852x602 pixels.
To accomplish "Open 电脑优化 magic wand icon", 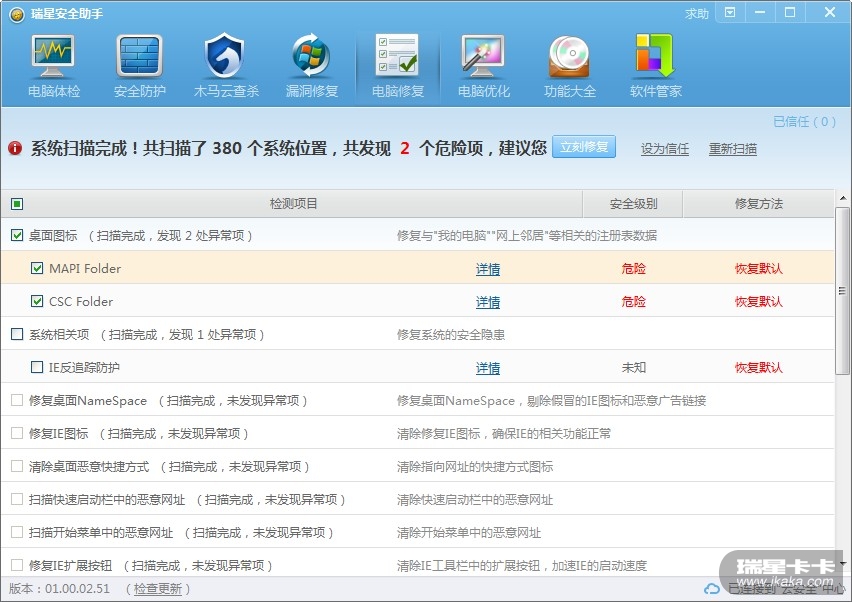I will click(x=483, y=56).
